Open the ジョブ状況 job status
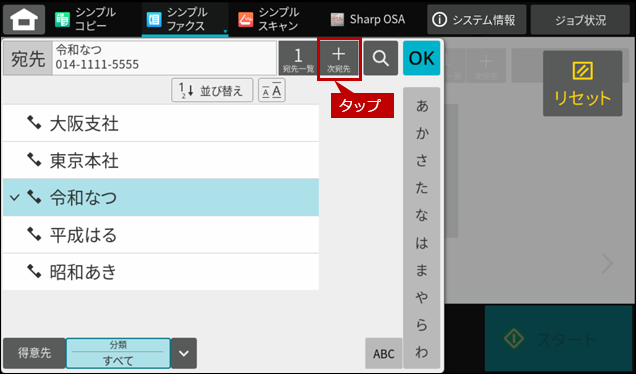Image resolution: width=636 pixels, height=374 pixels. click(580, 19)
